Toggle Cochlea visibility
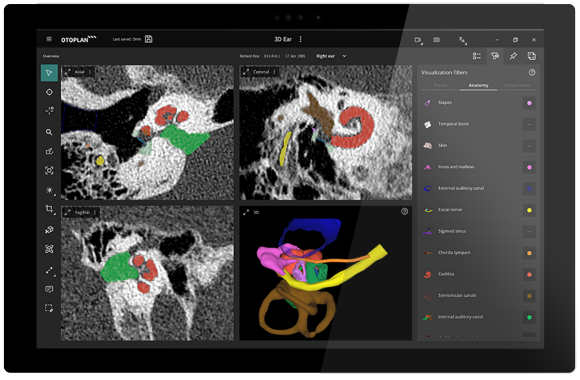 (529, 275)
